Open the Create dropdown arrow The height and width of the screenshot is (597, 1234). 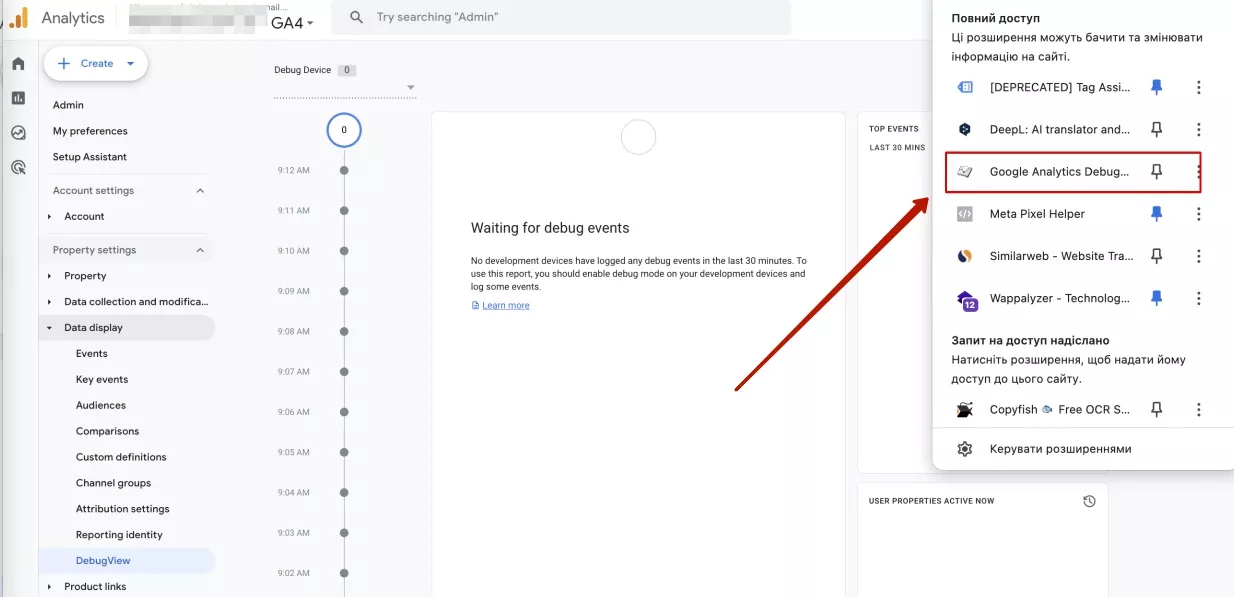pos(130,64)
